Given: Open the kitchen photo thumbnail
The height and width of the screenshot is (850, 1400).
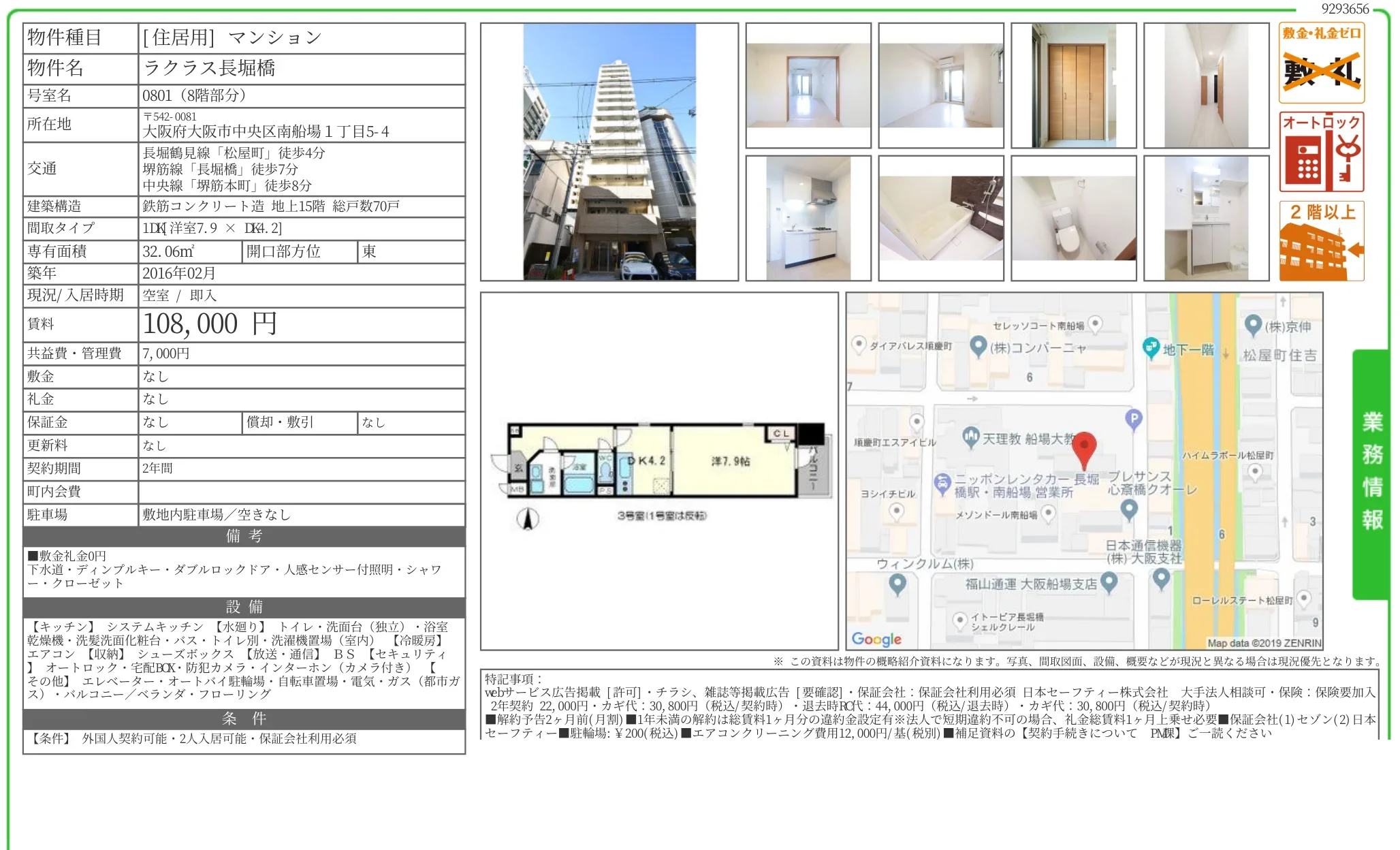Looking at the screenshot, I should [808, 218].
